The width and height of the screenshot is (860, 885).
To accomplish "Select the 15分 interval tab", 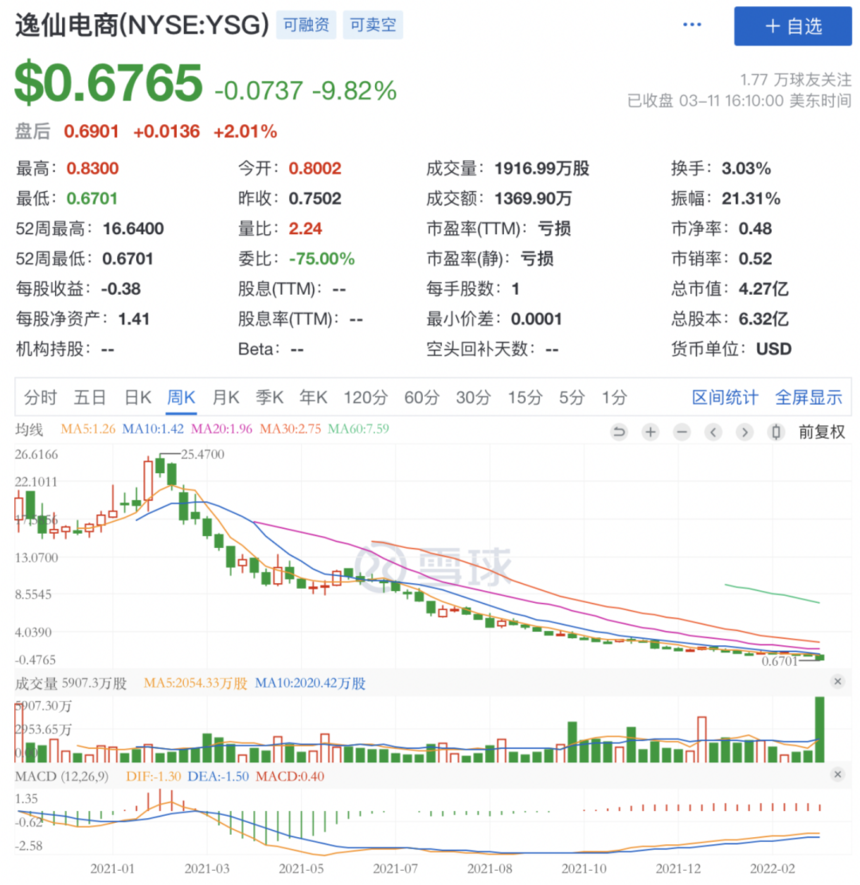I will (525, 397).
